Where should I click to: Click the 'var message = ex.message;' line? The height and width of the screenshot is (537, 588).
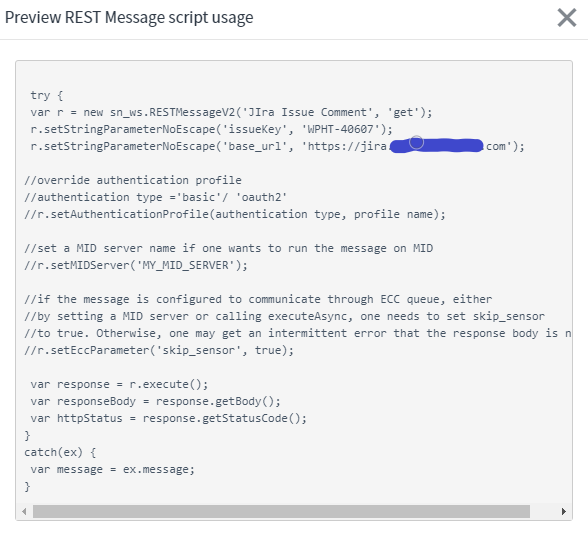[112, 470]
